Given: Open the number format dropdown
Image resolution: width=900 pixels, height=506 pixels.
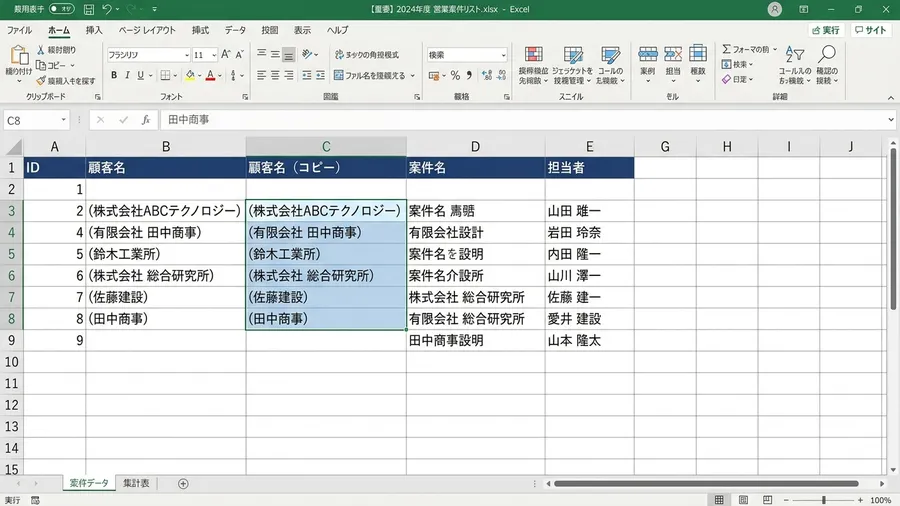Looking at the screenshot, I should 503,55.
